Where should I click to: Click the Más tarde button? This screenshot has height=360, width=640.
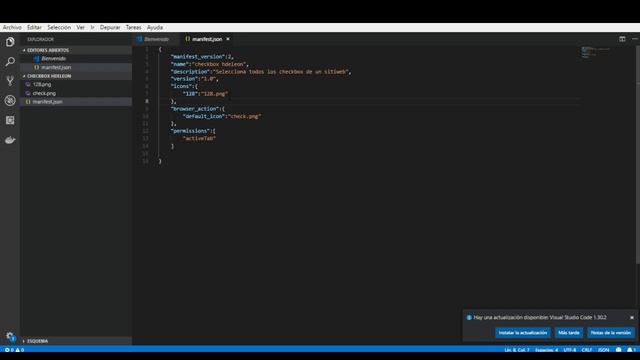569,333
